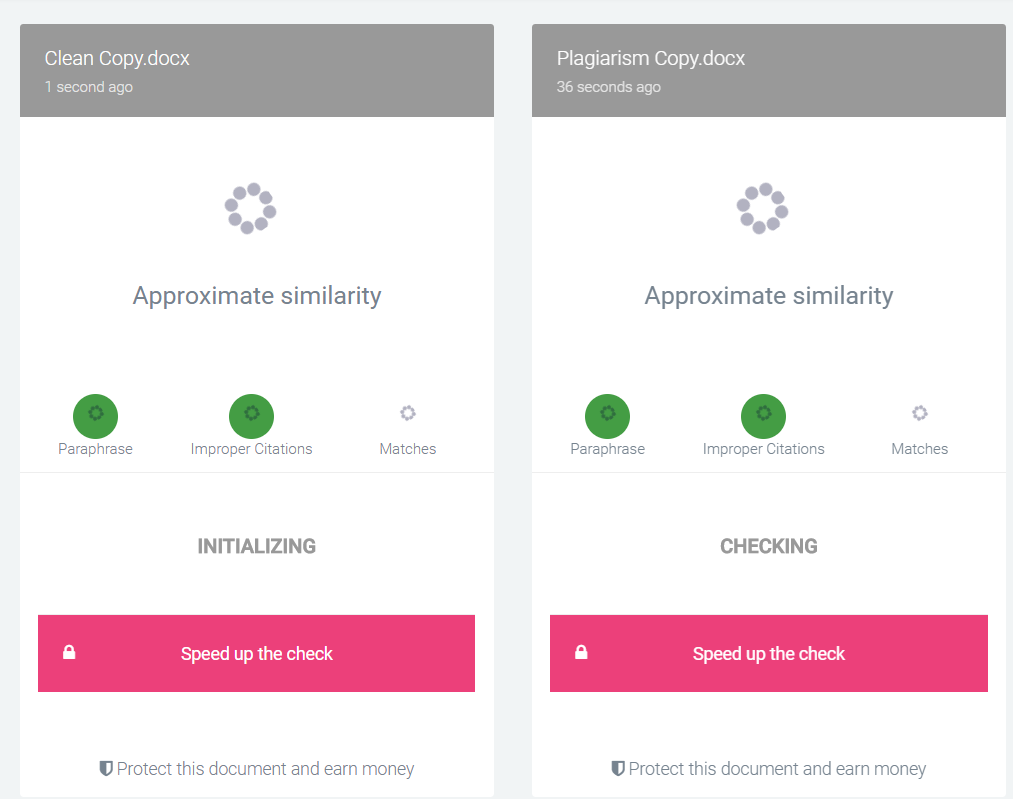Click Improper Citations green icon in Clean Copy card
The height and width of the screenshot is (799, 1013).
tap(251, 416)
